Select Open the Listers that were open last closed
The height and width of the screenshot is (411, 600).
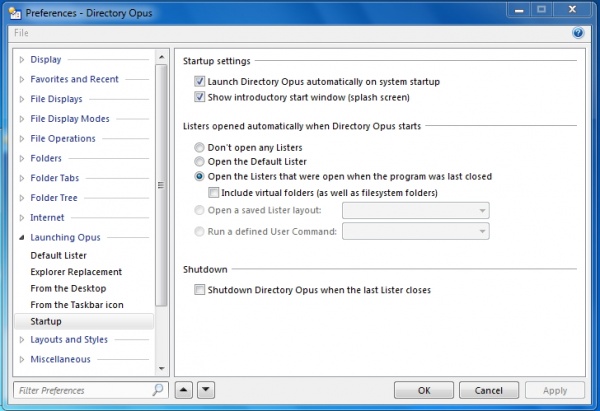[199, 176]
